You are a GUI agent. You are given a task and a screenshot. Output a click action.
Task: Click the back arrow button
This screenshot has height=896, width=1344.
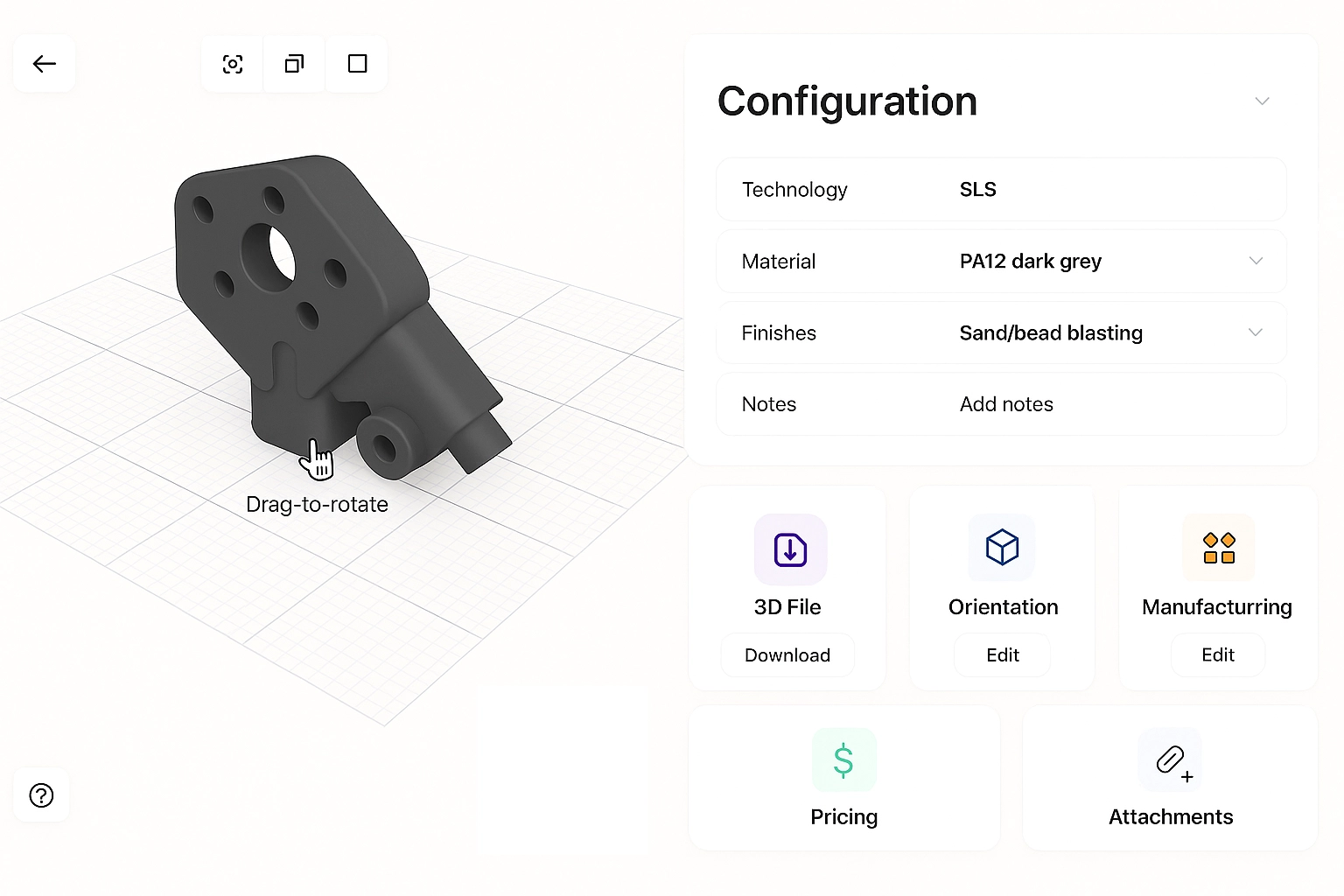coord(45,64)
